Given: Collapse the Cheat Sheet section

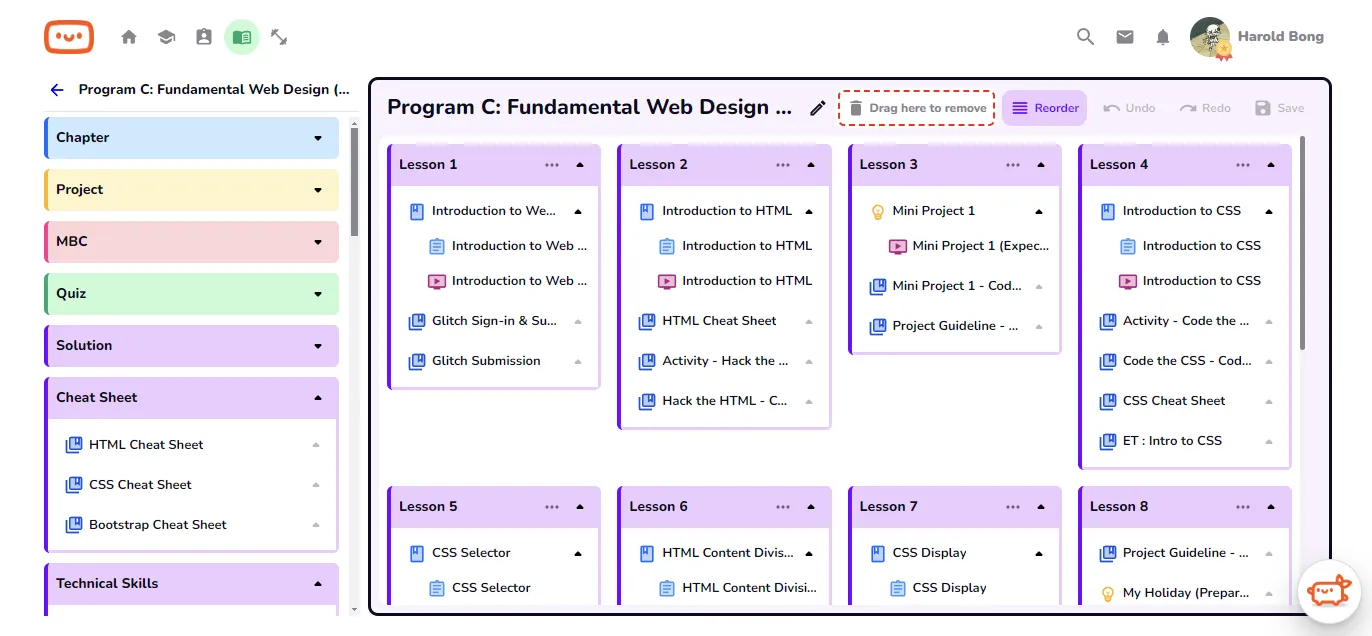Looking at the screenshot, I should click(318, 398).
